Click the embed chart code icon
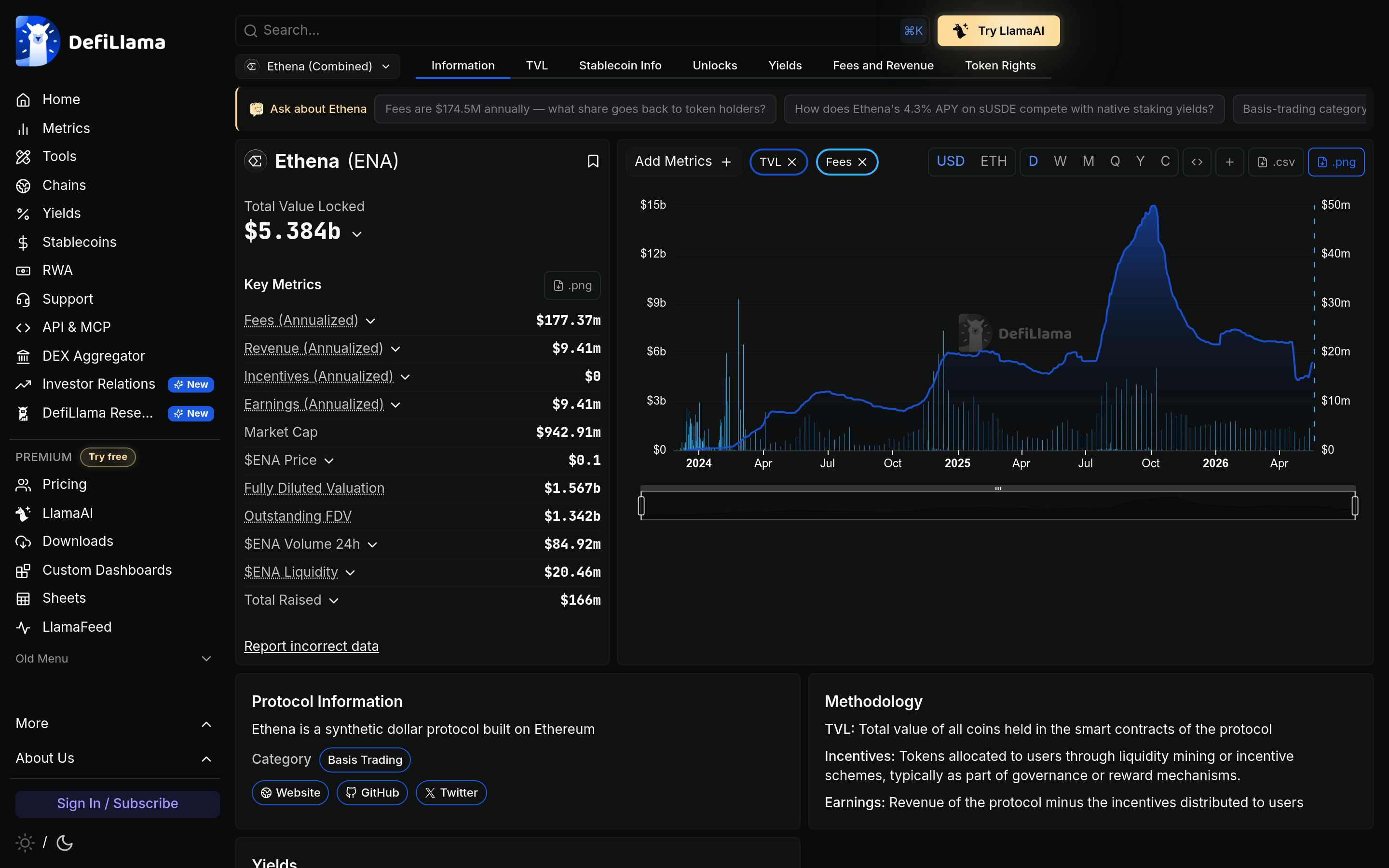This screenshot has width=1389, height=868. click(x=1197, y=162)
